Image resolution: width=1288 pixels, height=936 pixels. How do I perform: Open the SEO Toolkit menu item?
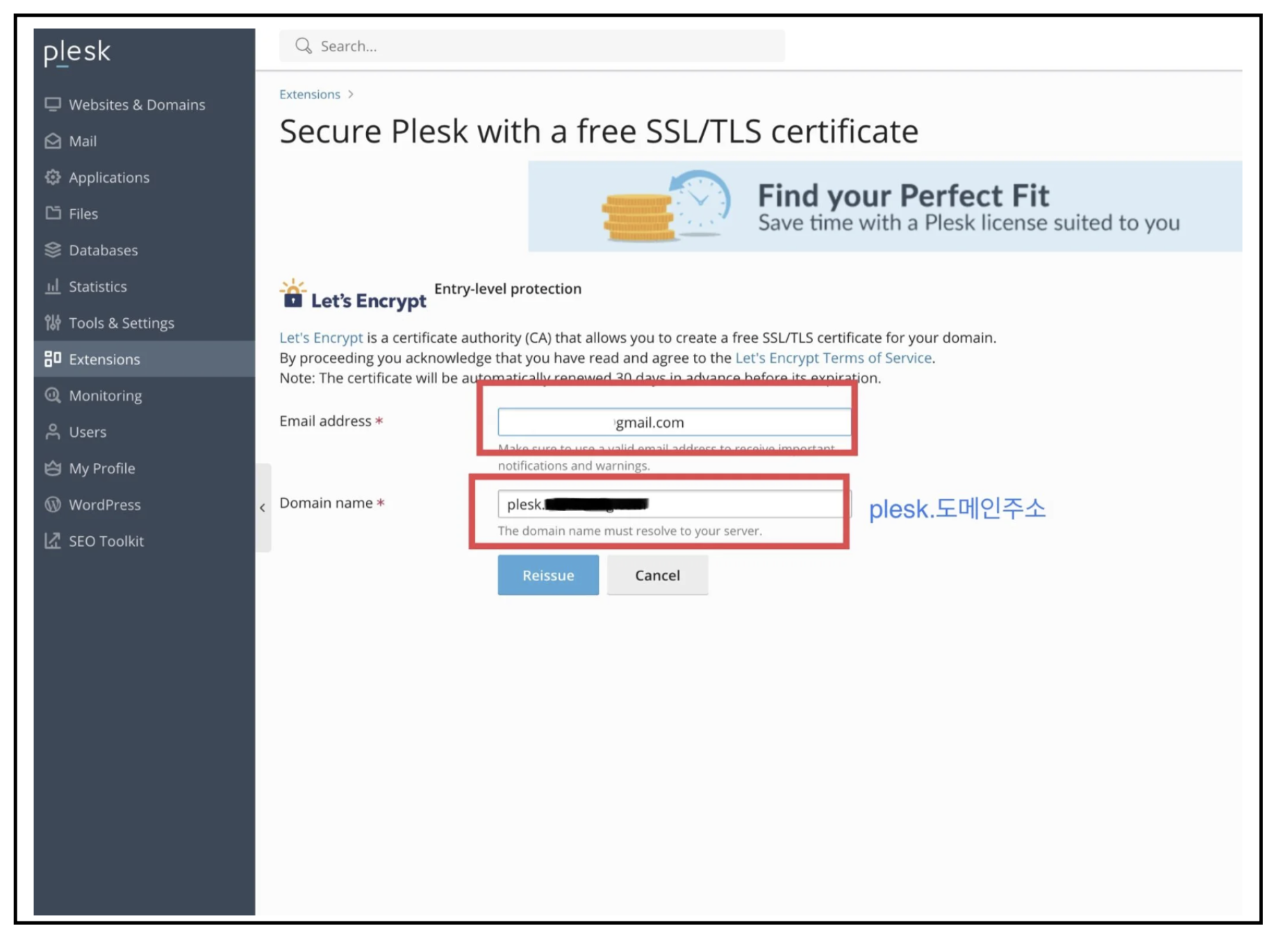145,540
